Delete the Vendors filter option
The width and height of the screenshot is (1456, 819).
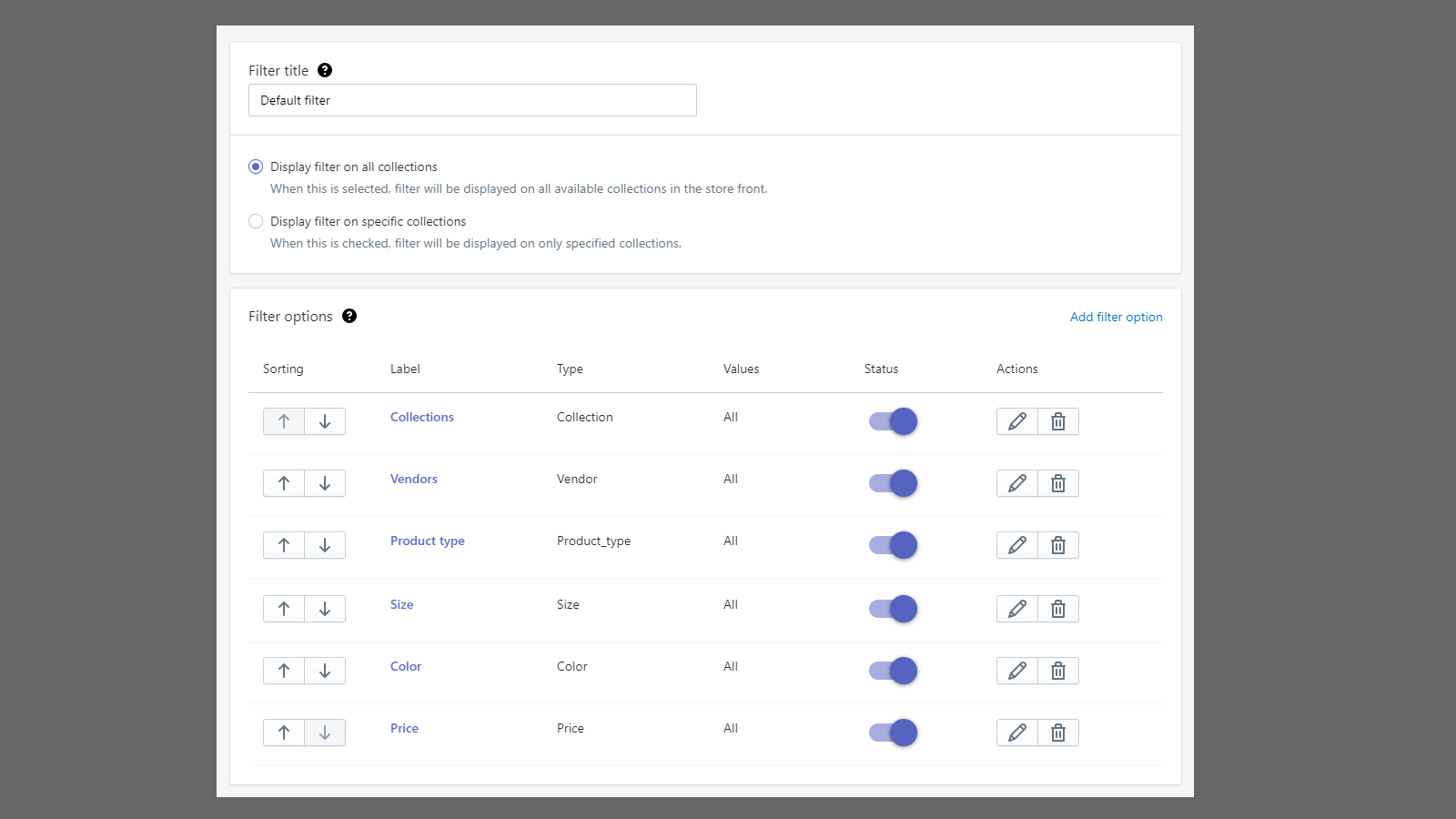1057,482
